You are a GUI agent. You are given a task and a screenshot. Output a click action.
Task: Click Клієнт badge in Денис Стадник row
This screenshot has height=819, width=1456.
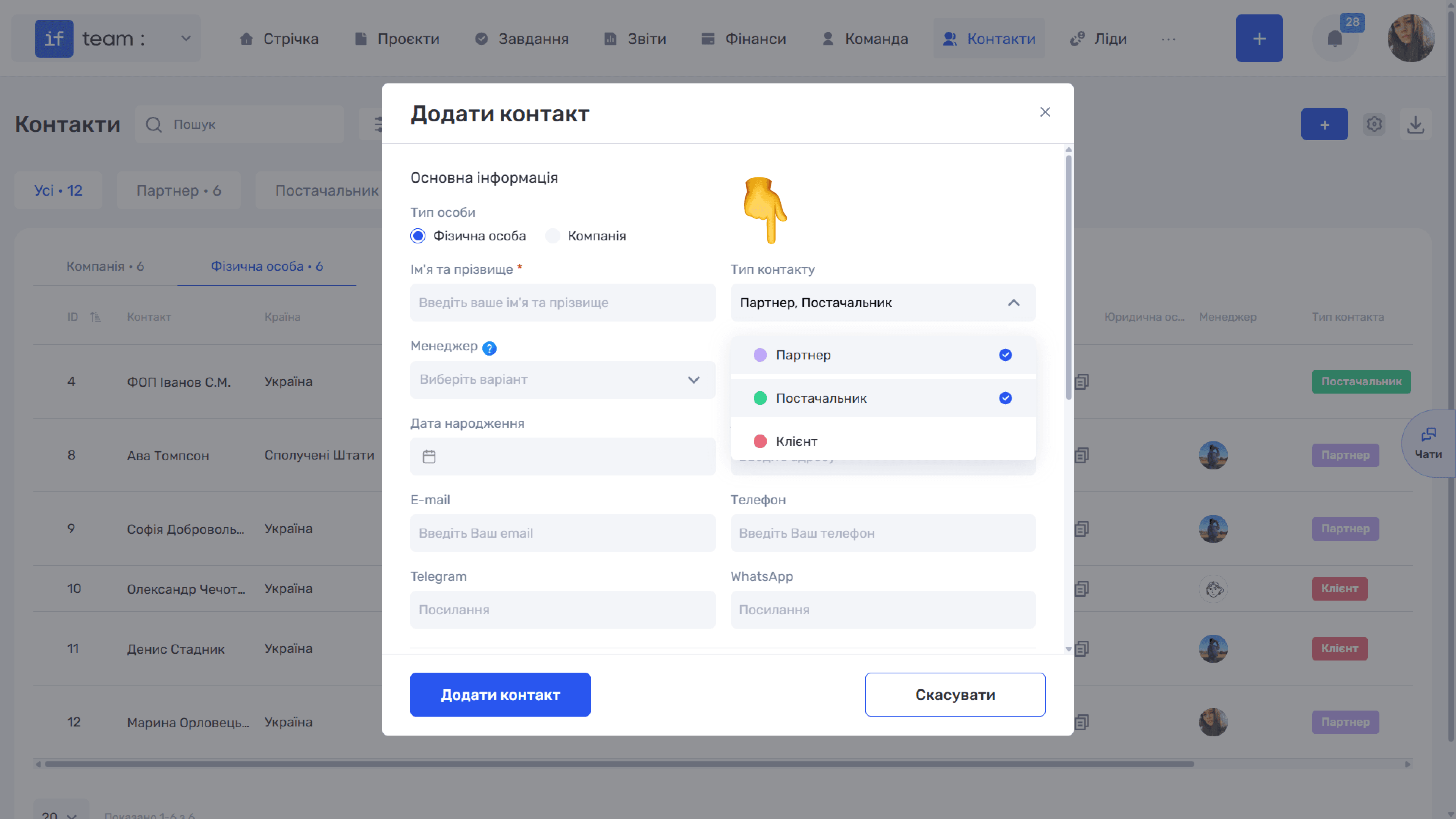(1339, 648)
